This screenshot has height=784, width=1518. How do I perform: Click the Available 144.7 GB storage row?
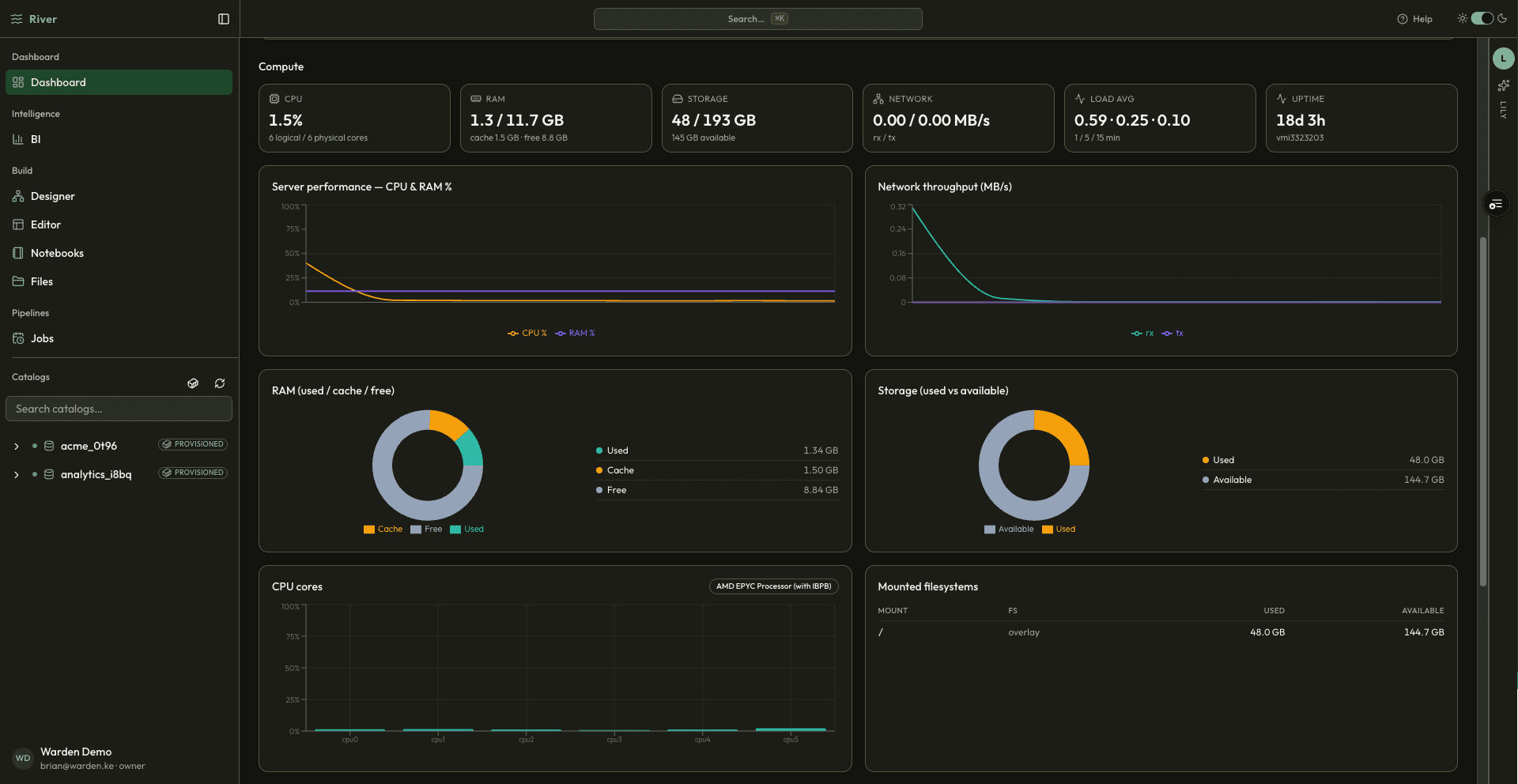coord(1323,480)
